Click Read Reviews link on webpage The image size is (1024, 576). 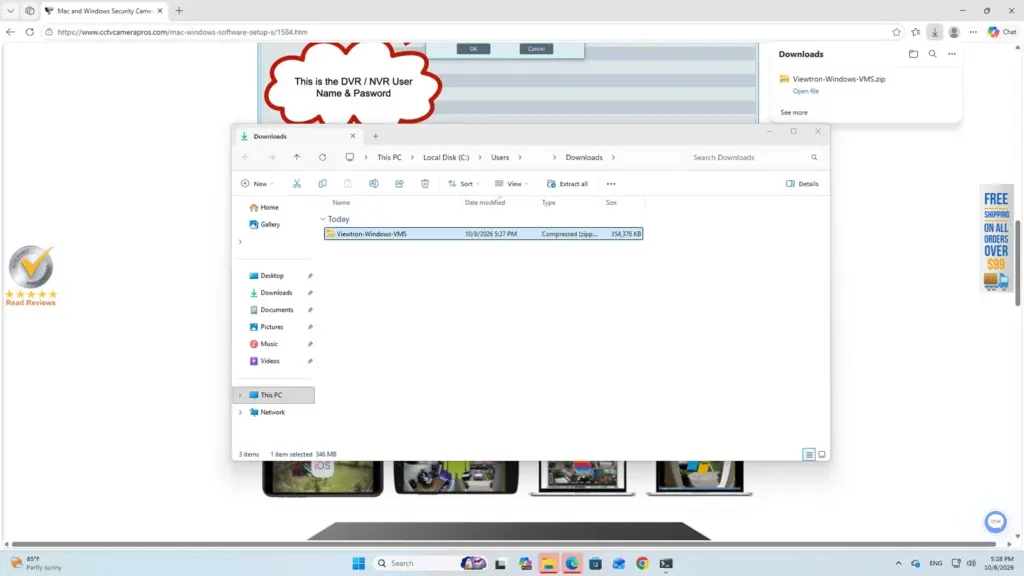coord(31,302)
